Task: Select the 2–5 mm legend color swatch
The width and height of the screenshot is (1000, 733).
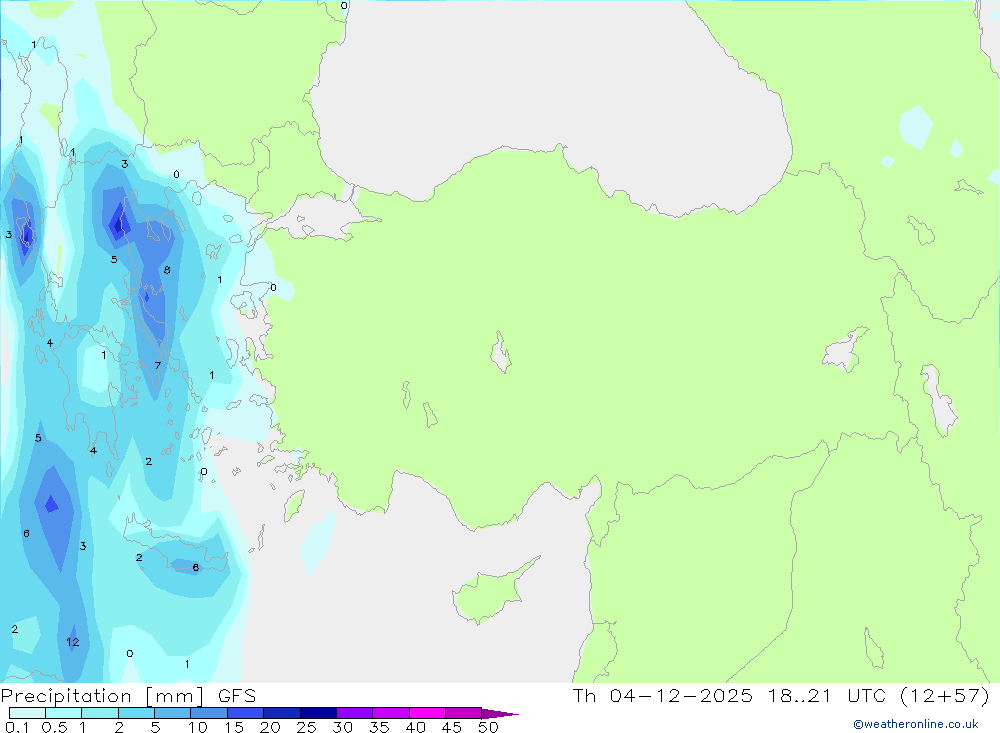Action: tap(136, 713)
